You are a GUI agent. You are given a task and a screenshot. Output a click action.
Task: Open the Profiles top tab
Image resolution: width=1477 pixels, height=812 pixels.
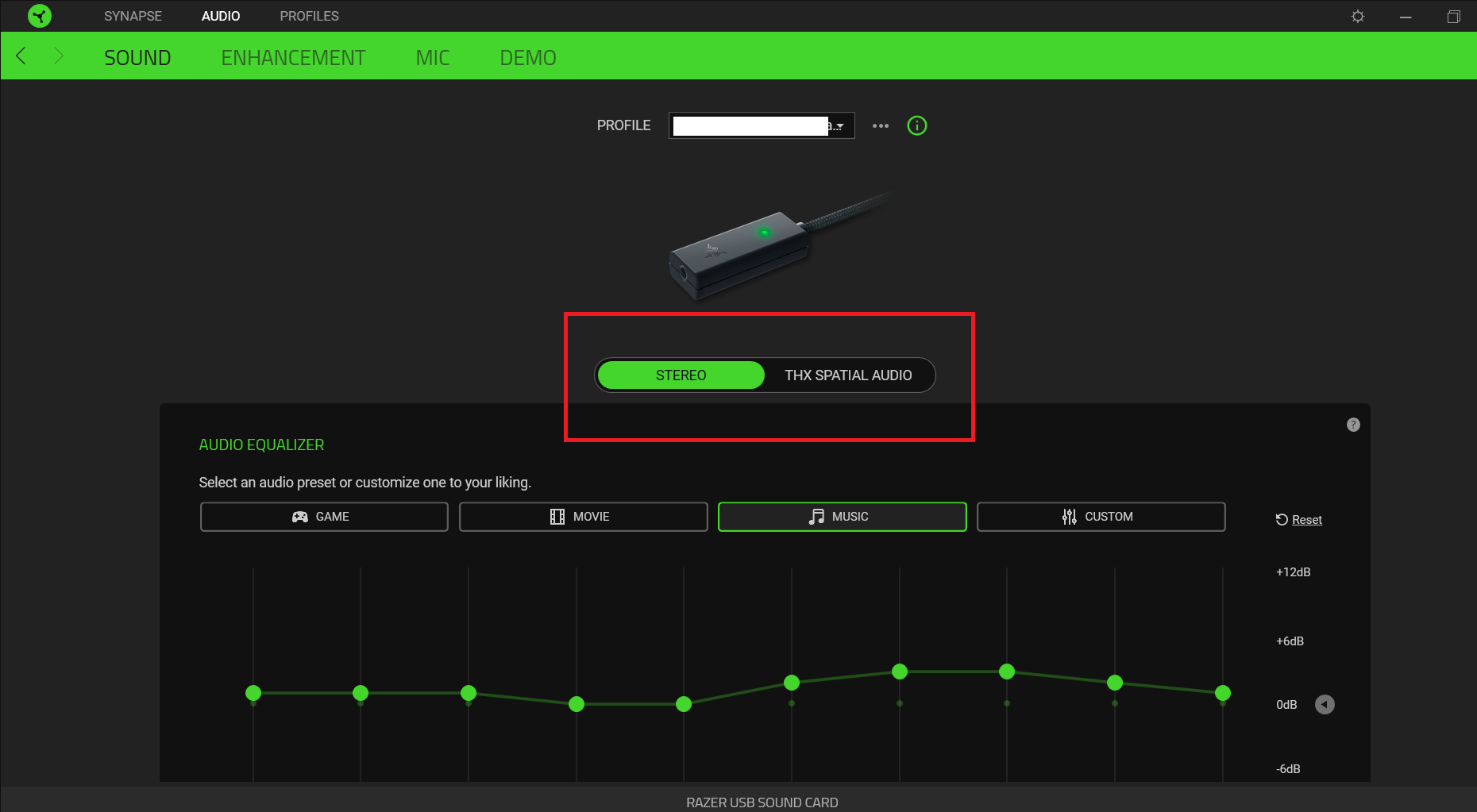coord(309,16)
